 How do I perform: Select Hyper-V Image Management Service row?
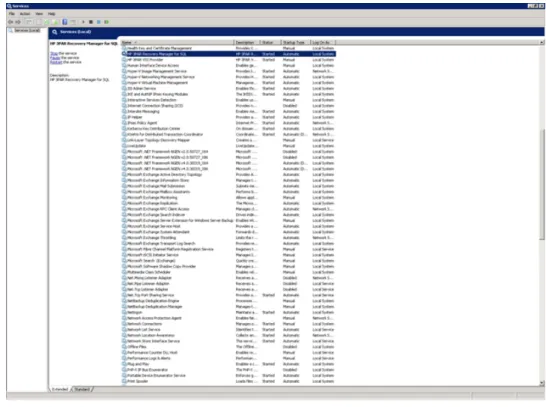point(228,71)
